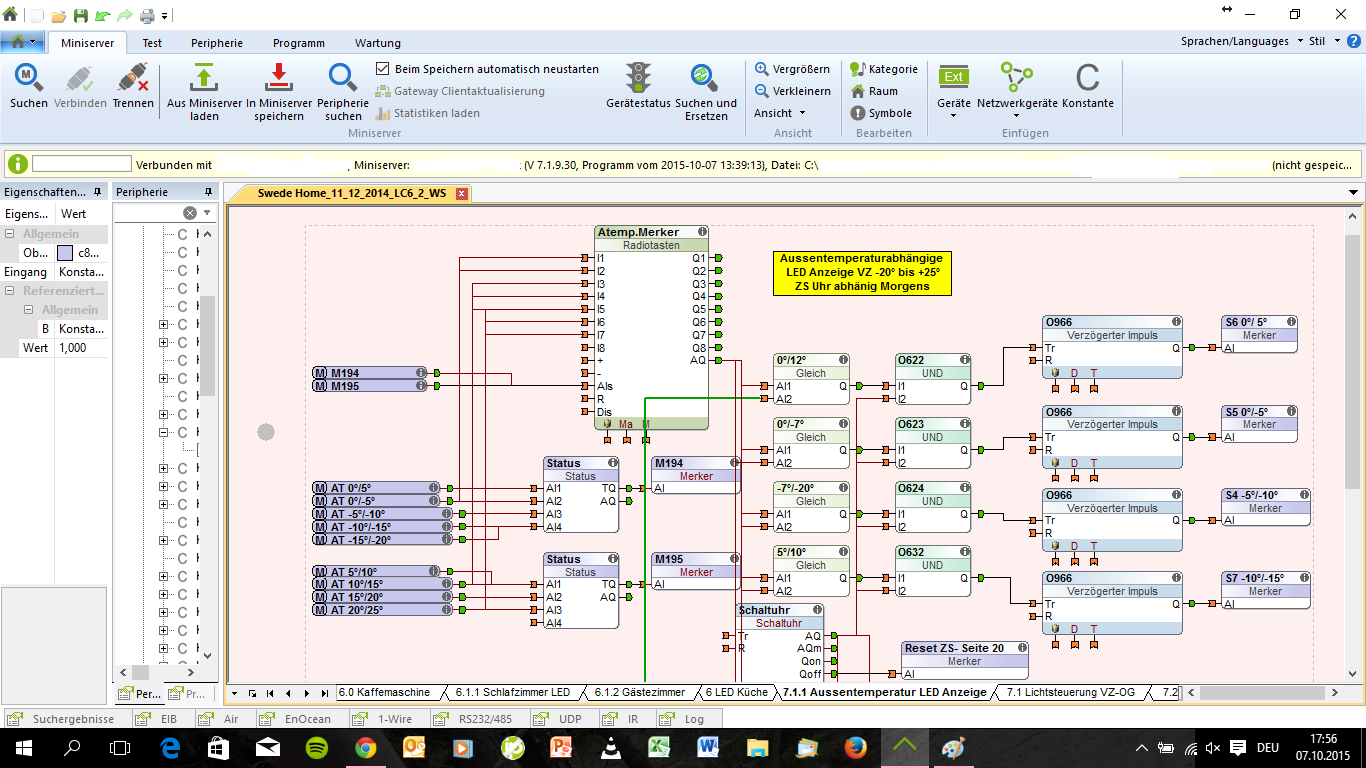The width and height of the screenshot is (1366, 768).
Task: Insert a Konstante from the ribbon
Action: point(1087,79)
